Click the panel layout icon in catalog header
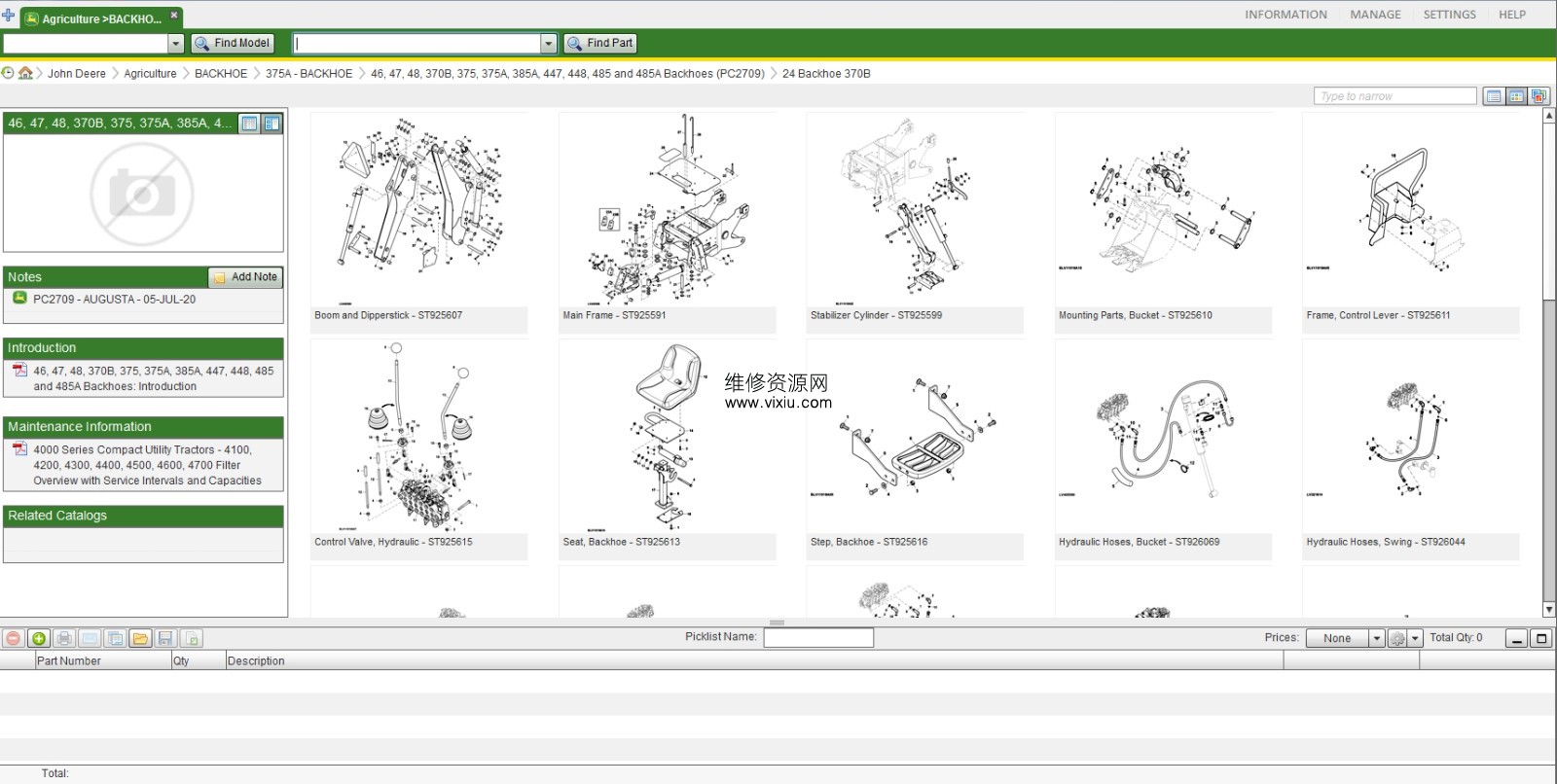This screenshot has height=784, width=1557. (272, 123)
